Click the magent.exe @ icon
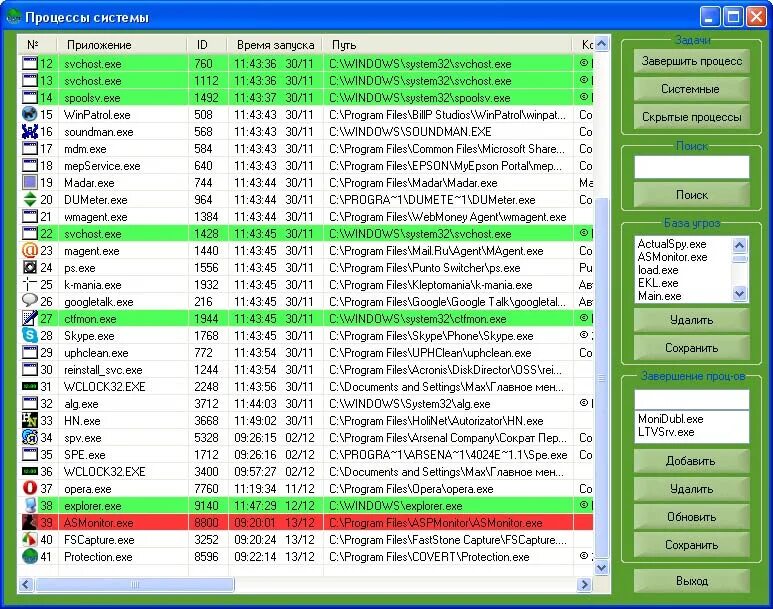This screenshot has height=609, width=773. (30, 251)
